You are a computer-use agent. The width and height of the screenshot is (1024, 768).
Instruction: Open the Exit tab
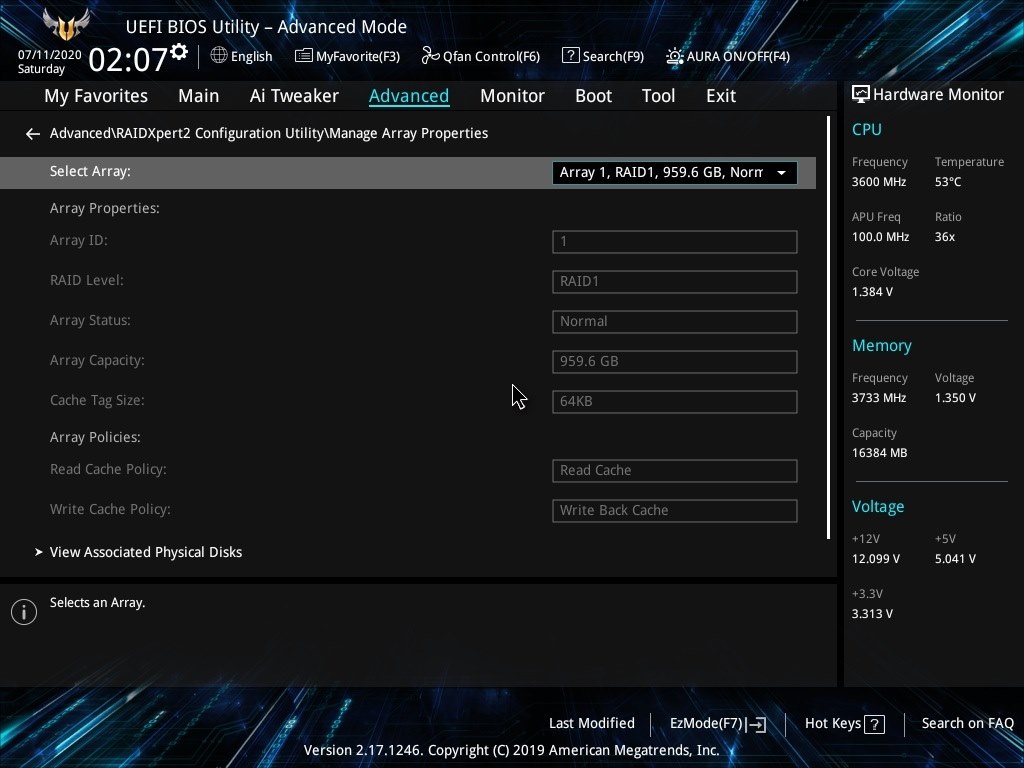tap(721, 96)
